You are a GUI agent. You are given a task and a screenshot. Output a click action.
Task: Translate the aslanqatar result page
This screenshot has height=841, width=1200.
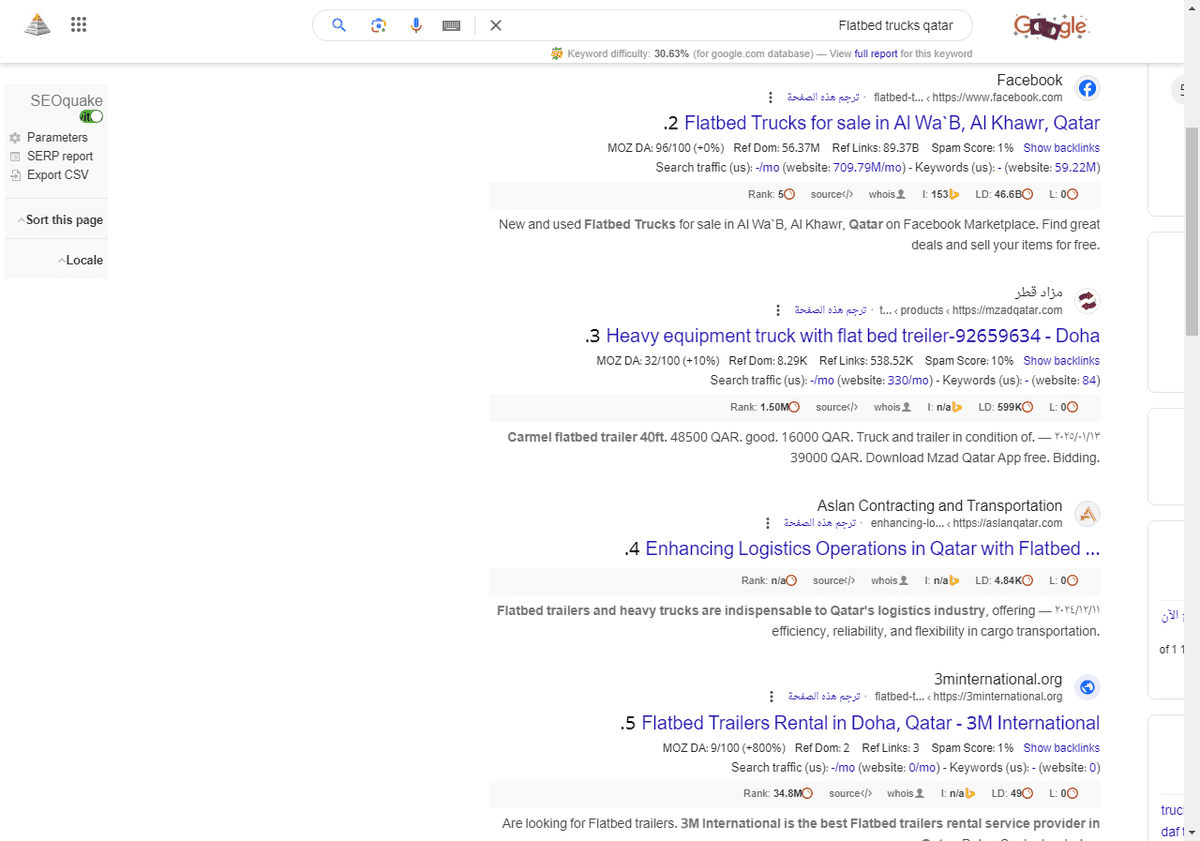point(820,523)
